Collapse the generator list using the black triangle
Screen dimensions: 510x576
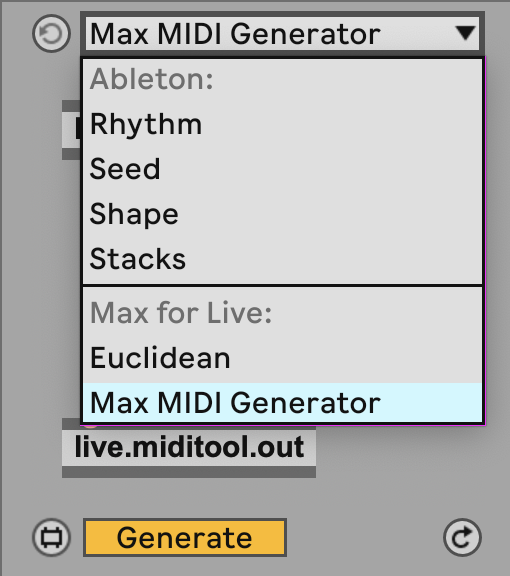466,33
